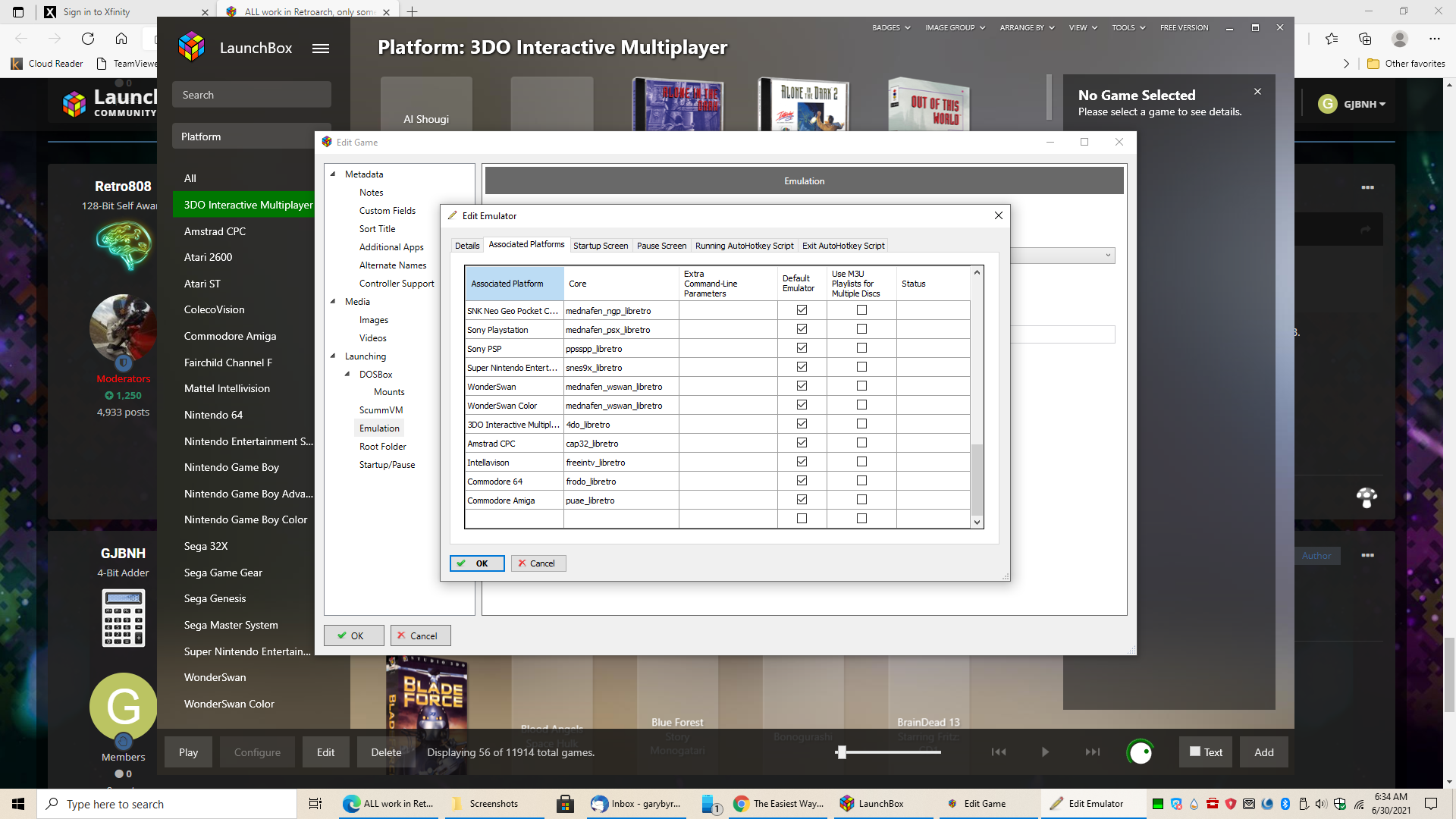Open post options ellipsis by Retro808
Screen dimensions: 1456x819
tap(1367, 187)
